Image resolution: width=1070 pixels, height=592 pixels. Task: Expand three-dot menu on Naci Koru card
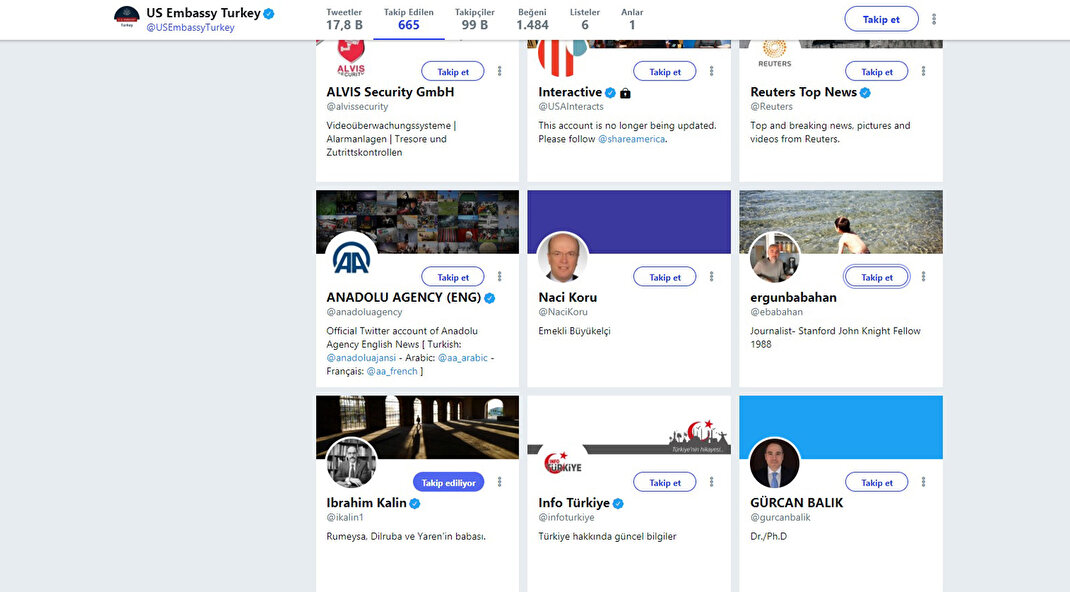tap(712, 277)
